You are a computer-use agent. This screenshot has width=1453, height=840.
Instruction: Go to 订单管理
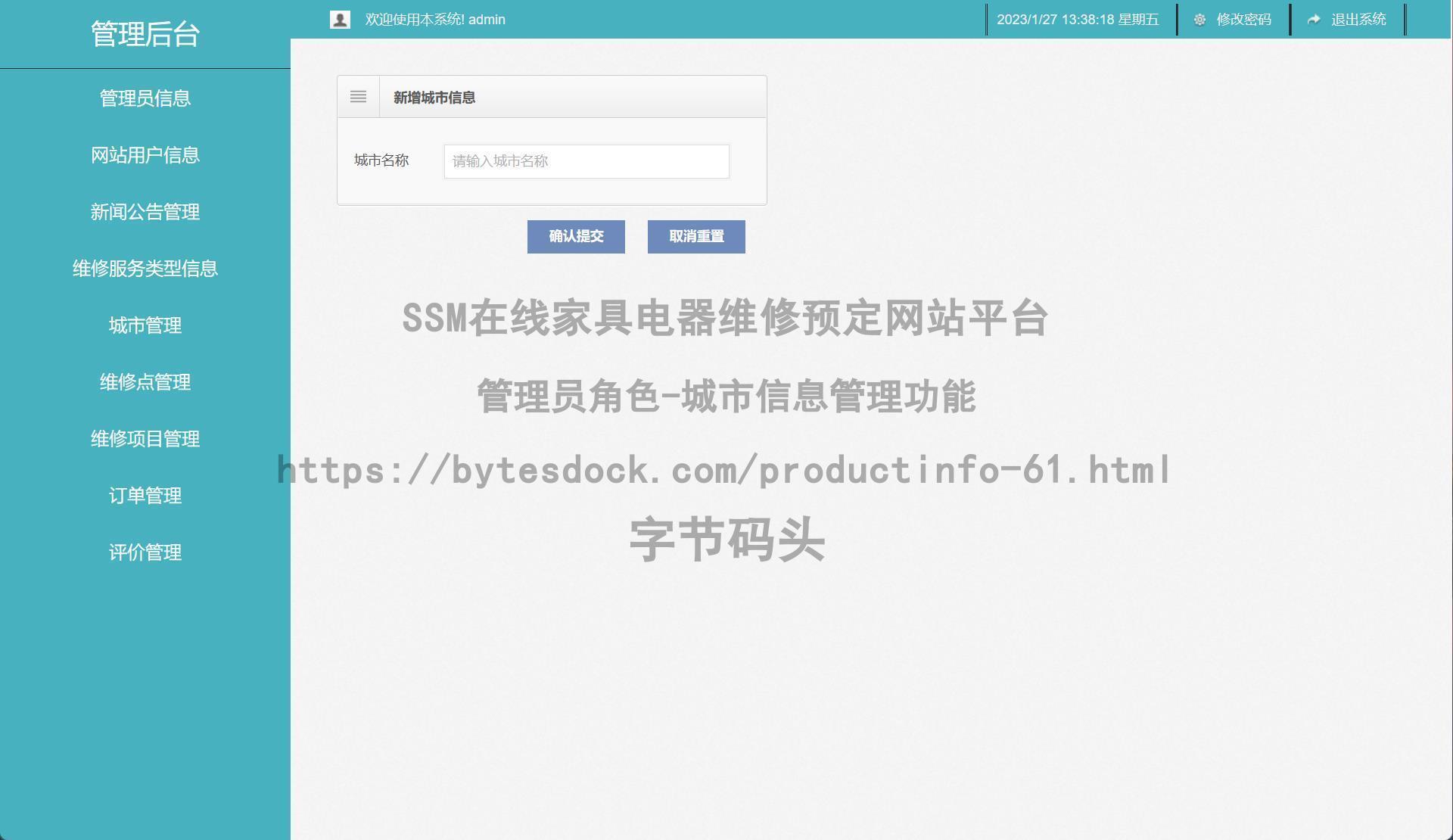click(145, 496)
